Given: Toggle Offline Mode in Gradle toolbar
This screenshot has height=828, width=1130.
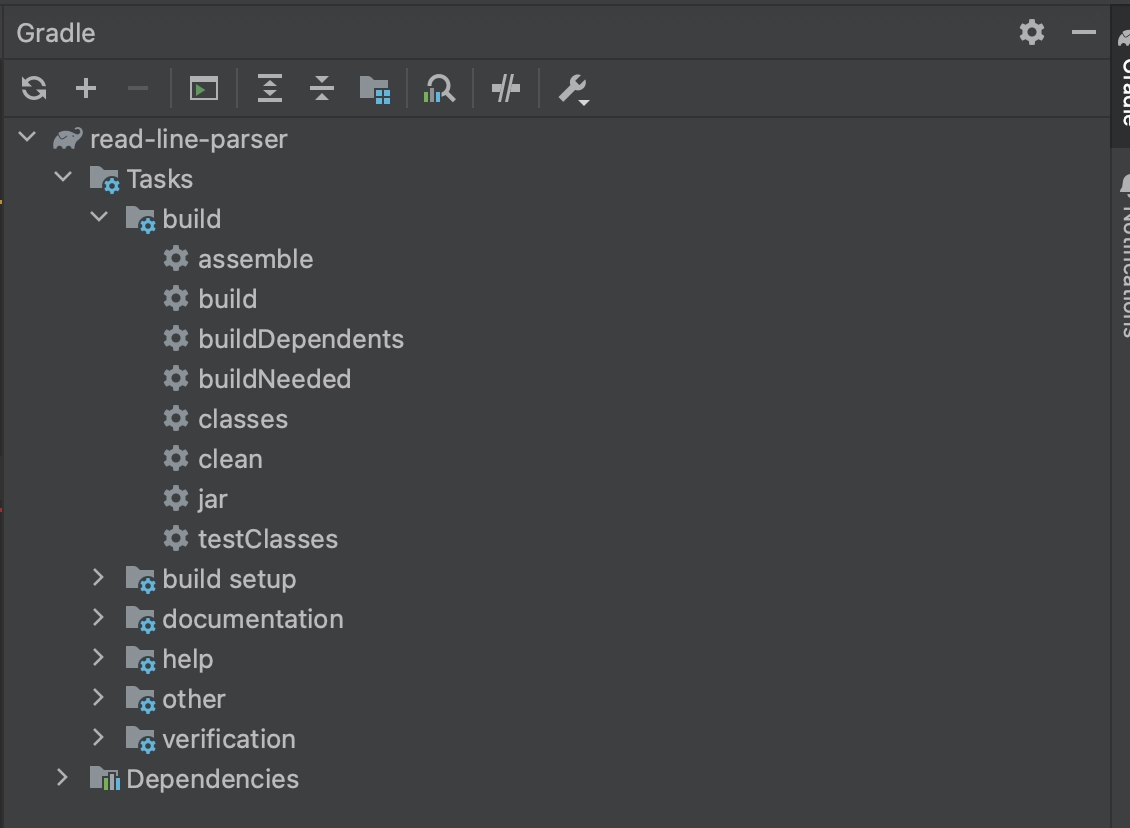Looking at the screenshot, I should click(x=506, y=89).
